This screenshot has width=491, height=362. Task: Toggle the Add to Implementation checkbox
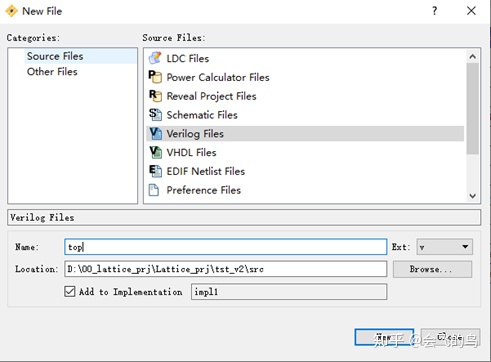tap(70, 292)
